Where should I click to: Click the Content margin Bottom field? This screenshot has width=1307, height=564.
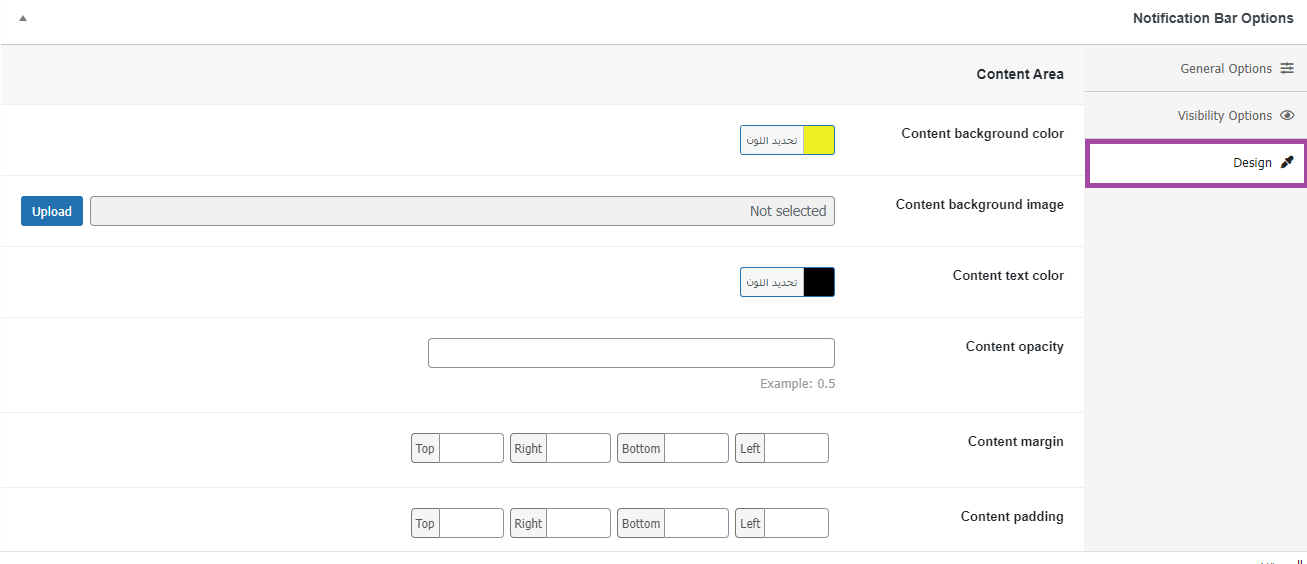(696, 448)
